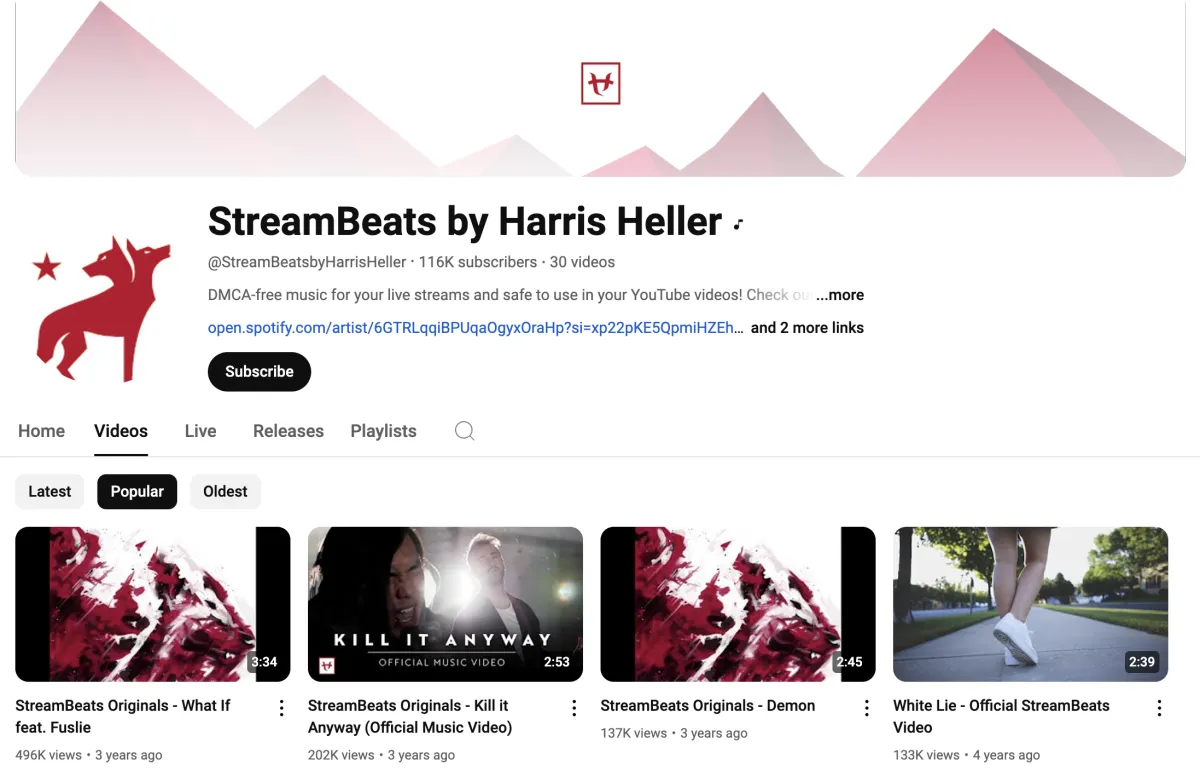
Task: Open options menu for What If video
Action: (x=282, y=708)
